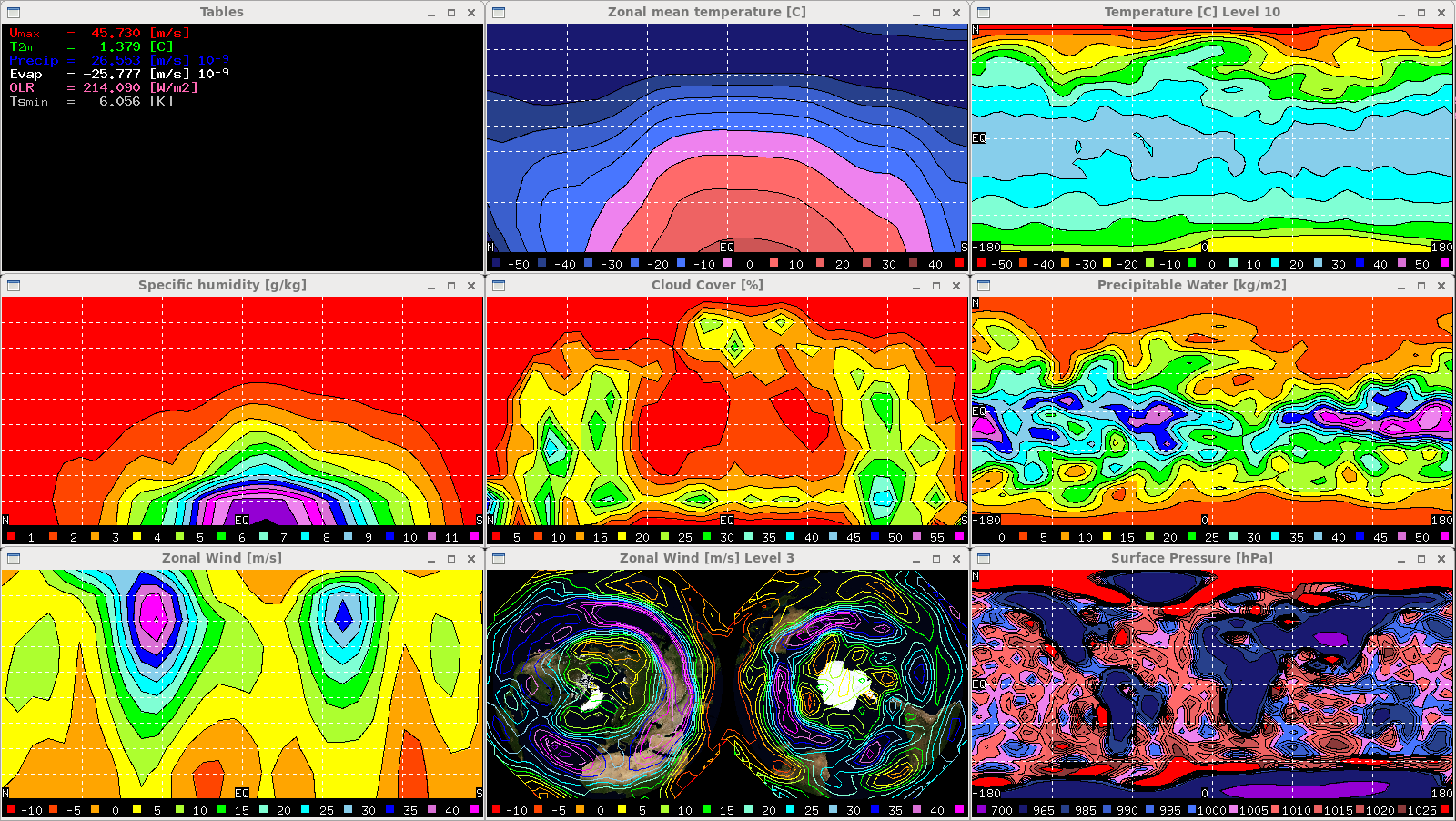Click the northern hemisphere polar wind map

[605, 685]
